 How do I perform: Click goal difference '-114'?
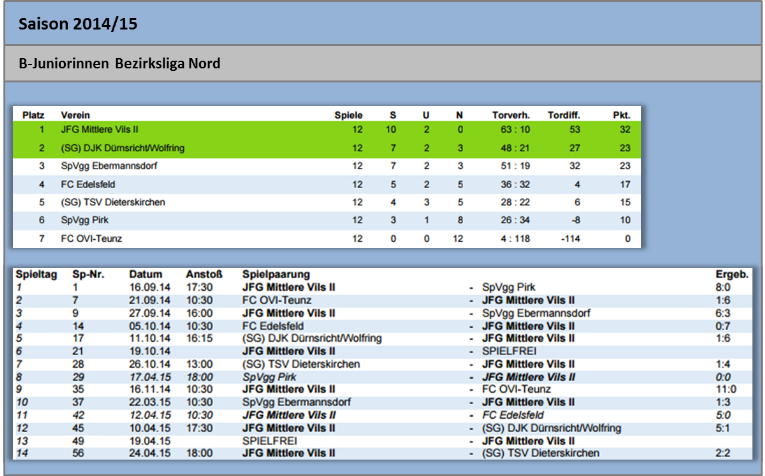pyautogui.click(x=570, y=238)
